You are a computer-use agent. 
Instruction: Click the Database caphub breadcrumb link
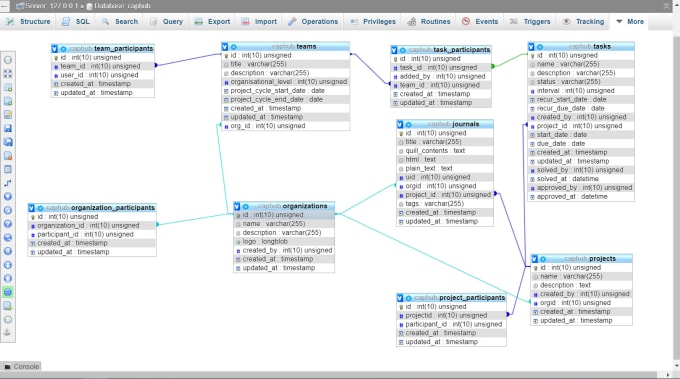[x=118, y=6]
